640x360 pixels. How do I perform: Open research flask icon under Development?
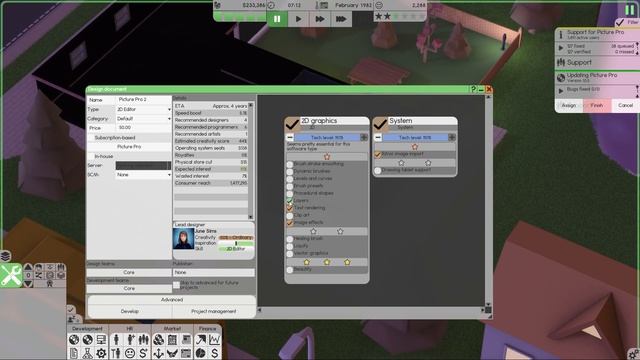pyautogui.click(x=87, y=353)
